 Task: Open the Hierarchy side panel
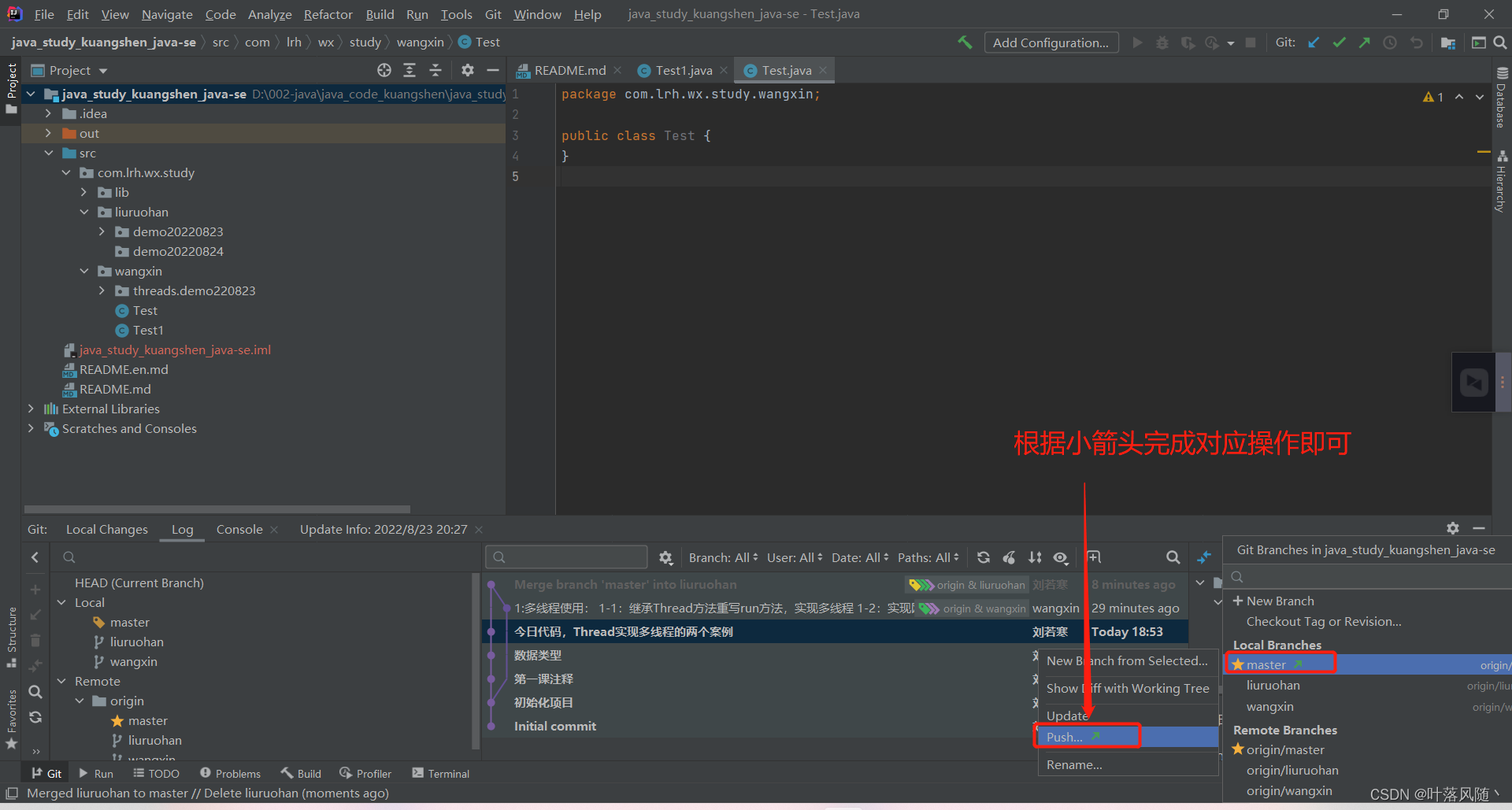(1502, 181)
